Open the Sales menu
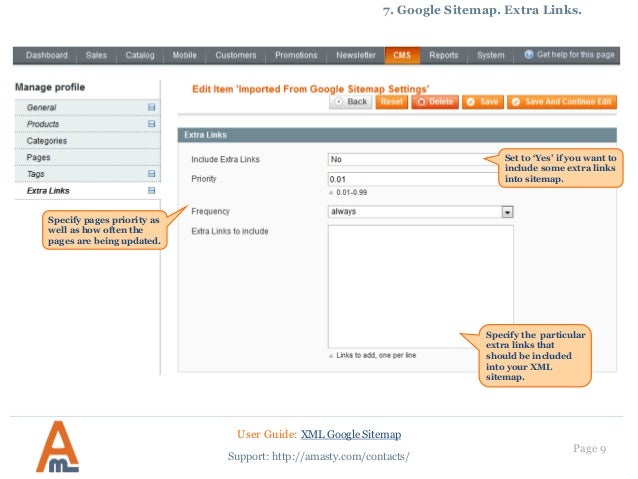638x479 pixels. (x=96, y=55)
